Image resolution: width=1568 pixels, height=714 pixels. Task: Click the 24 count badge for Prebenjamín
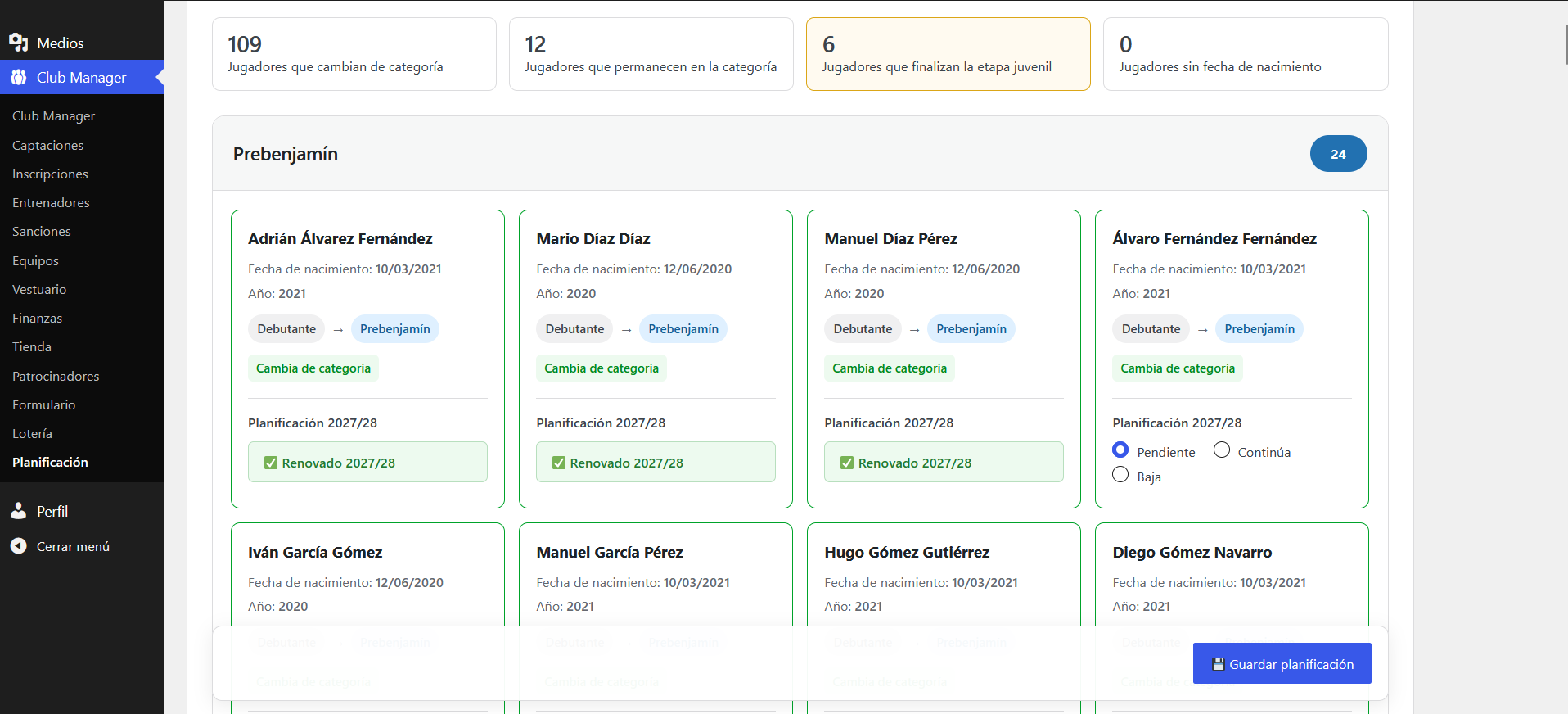pyautogui.click(x=1338, y=154)
